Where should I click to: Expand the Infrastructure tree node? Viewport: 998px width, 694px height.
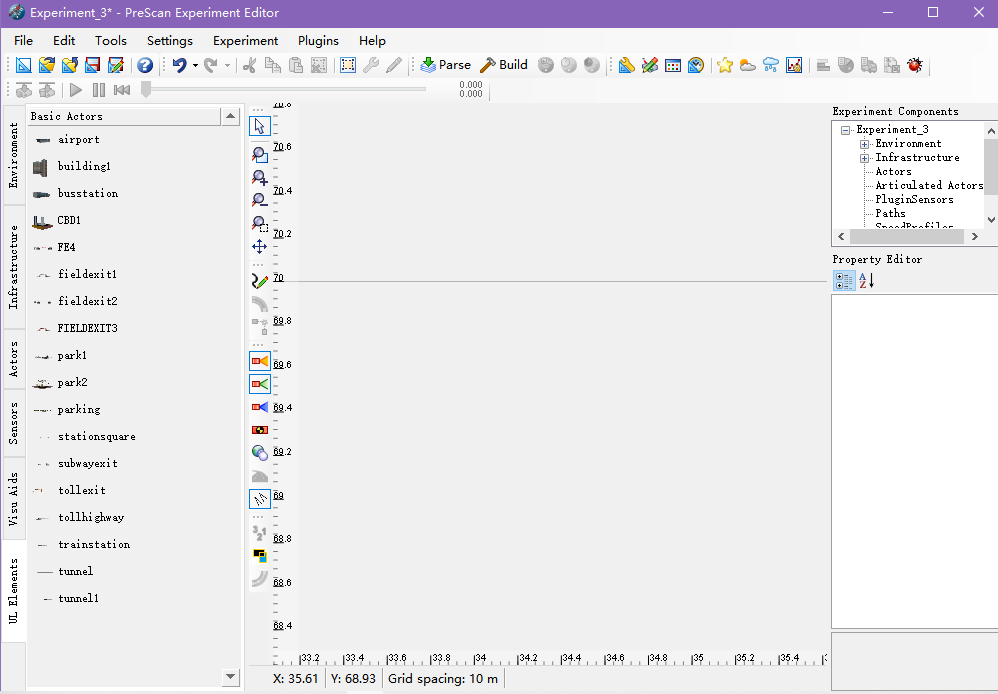(x=864, y=158)
